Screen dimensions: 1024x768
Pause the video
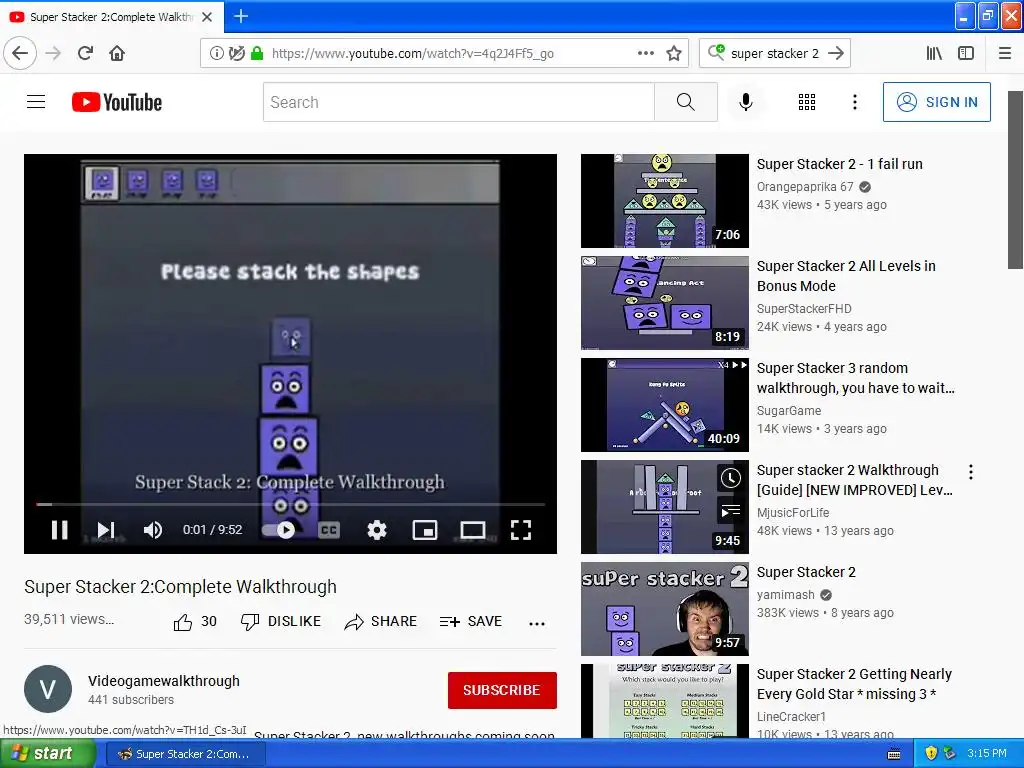pos(59,530)
